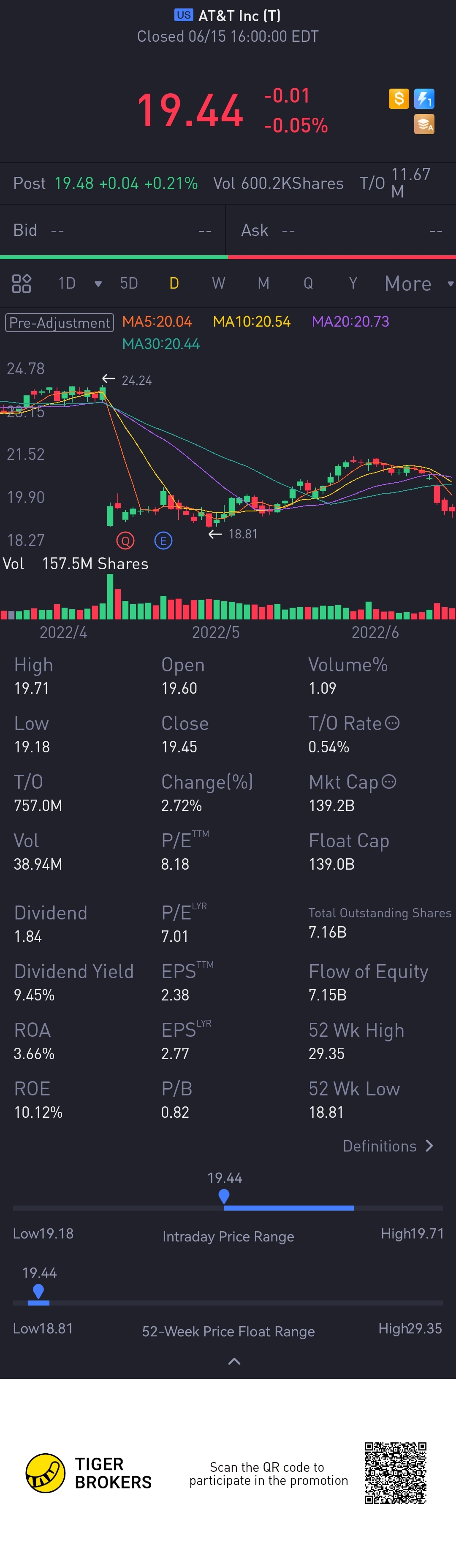Tap the stacked layers icon

tap(424, 124)
